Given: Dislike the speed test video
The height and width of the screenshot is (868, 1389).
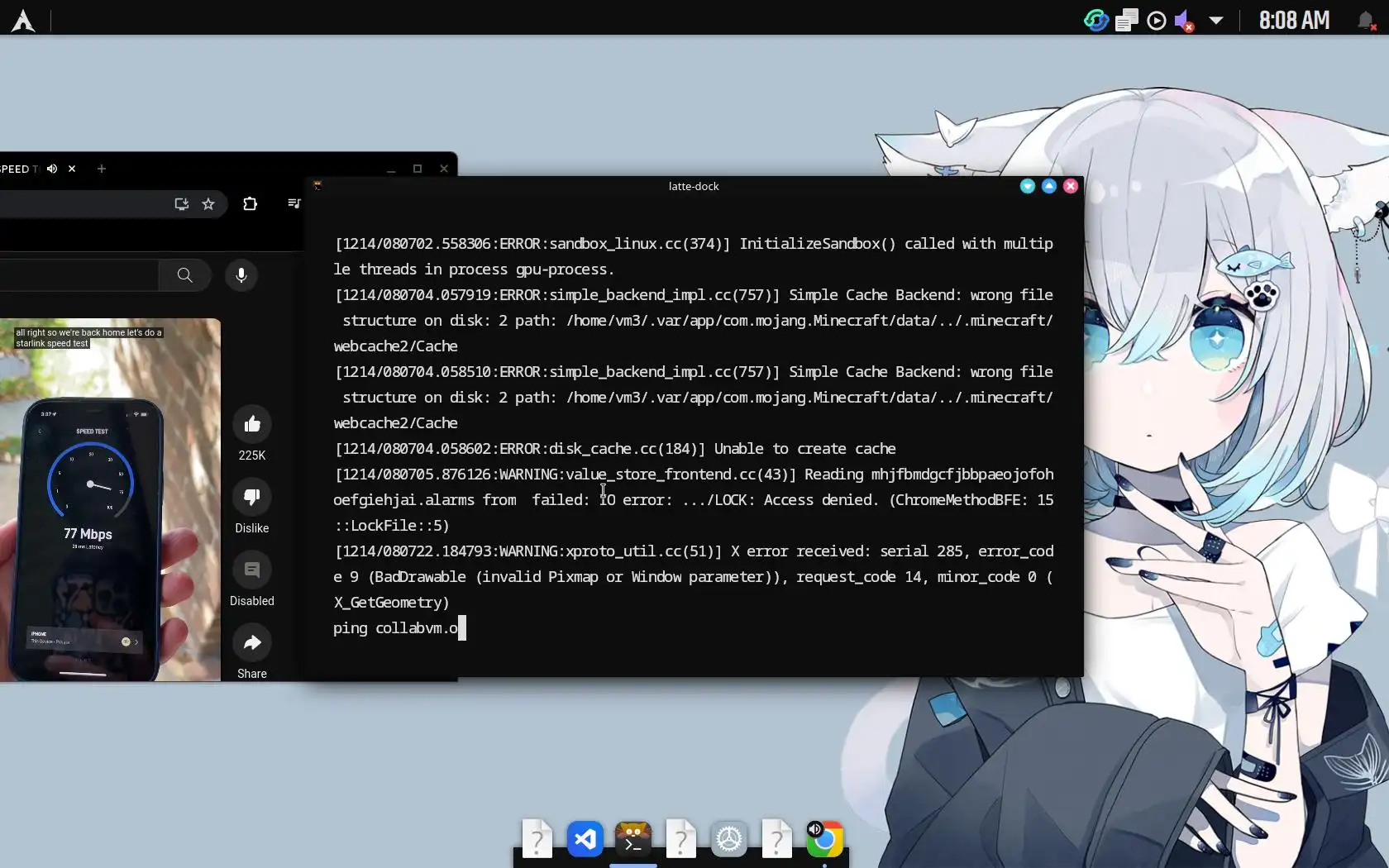Looking at the screenshot, I should 252,497.
